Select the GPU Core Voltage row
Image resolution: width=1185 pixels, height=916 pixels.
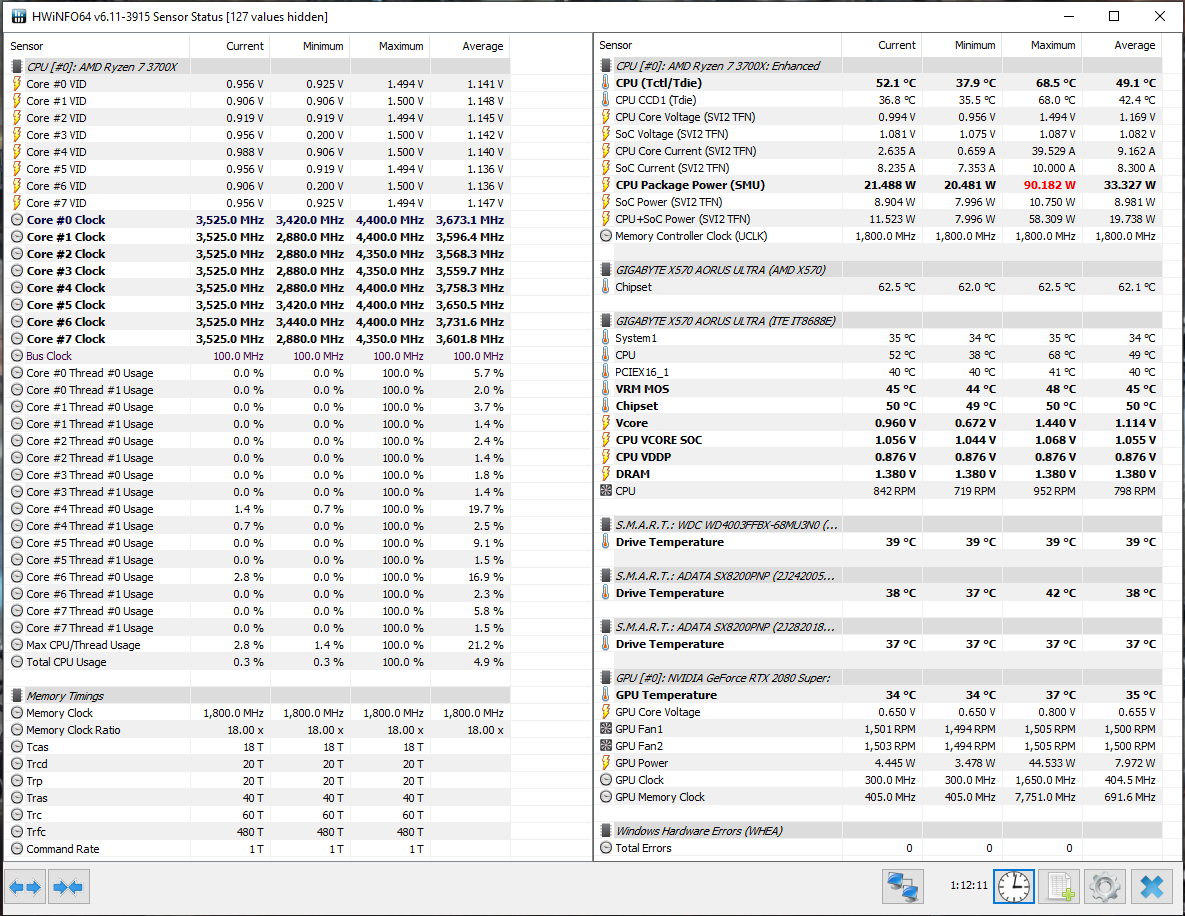tap(879, 712)
